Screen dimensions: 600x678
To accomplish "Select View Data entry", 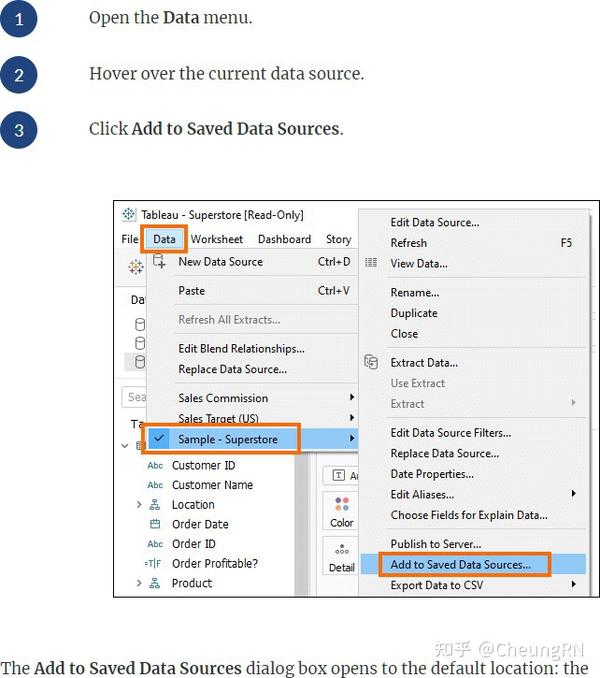I will pyautogui.click(x=473, y=263).
